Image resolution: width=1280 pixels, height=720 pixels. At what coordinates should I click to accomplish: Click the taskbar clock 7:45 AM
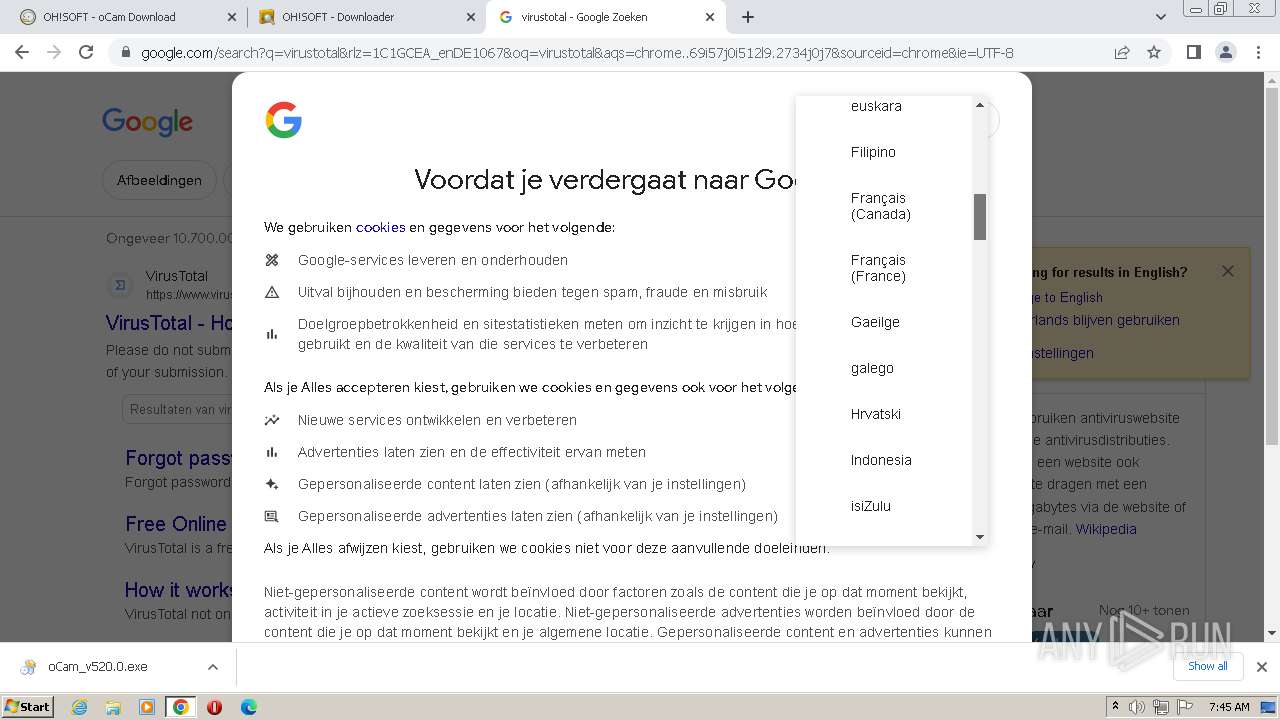coord(1229,707)
